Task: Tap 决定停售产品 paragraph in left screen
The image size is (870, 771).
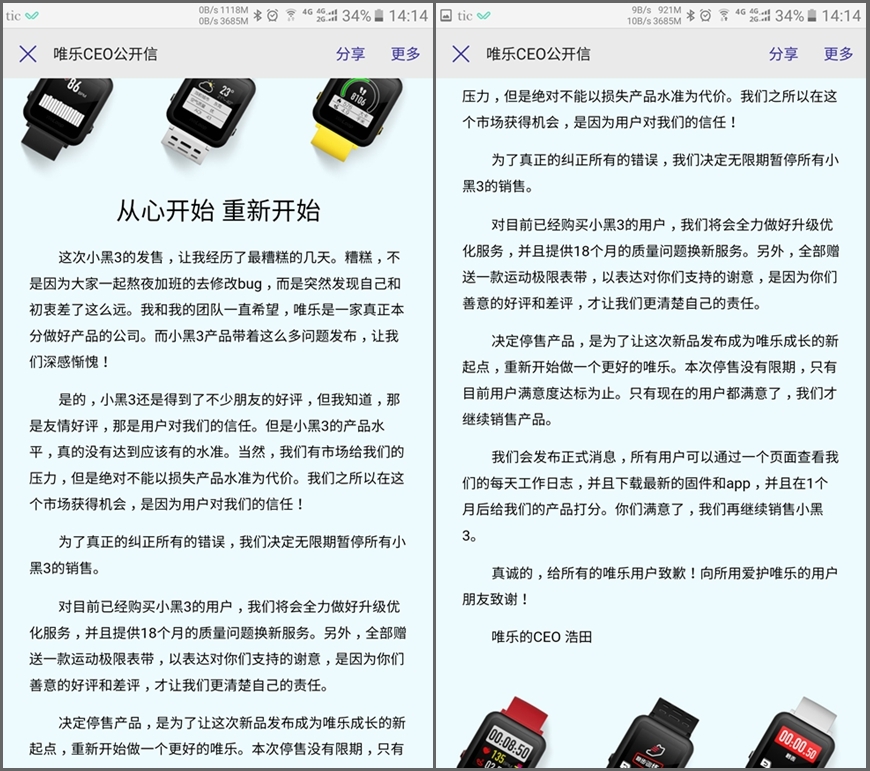Action: [217, 736]
